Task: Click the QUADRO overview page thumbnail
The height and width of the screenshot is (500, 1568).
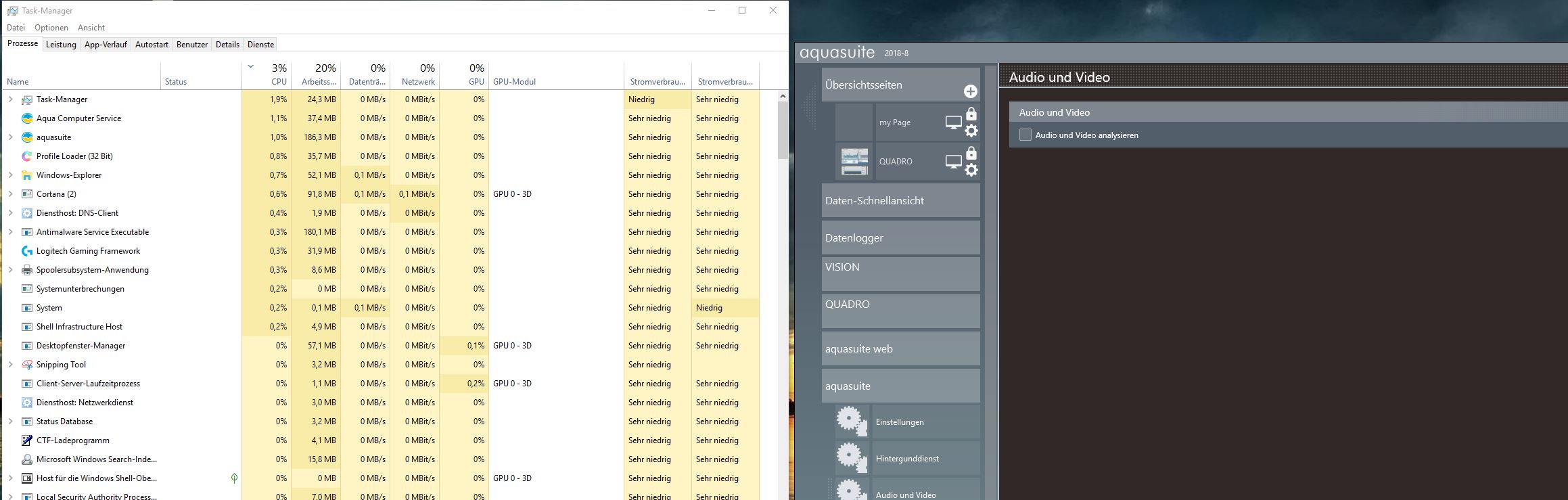Action: [854, 161]
